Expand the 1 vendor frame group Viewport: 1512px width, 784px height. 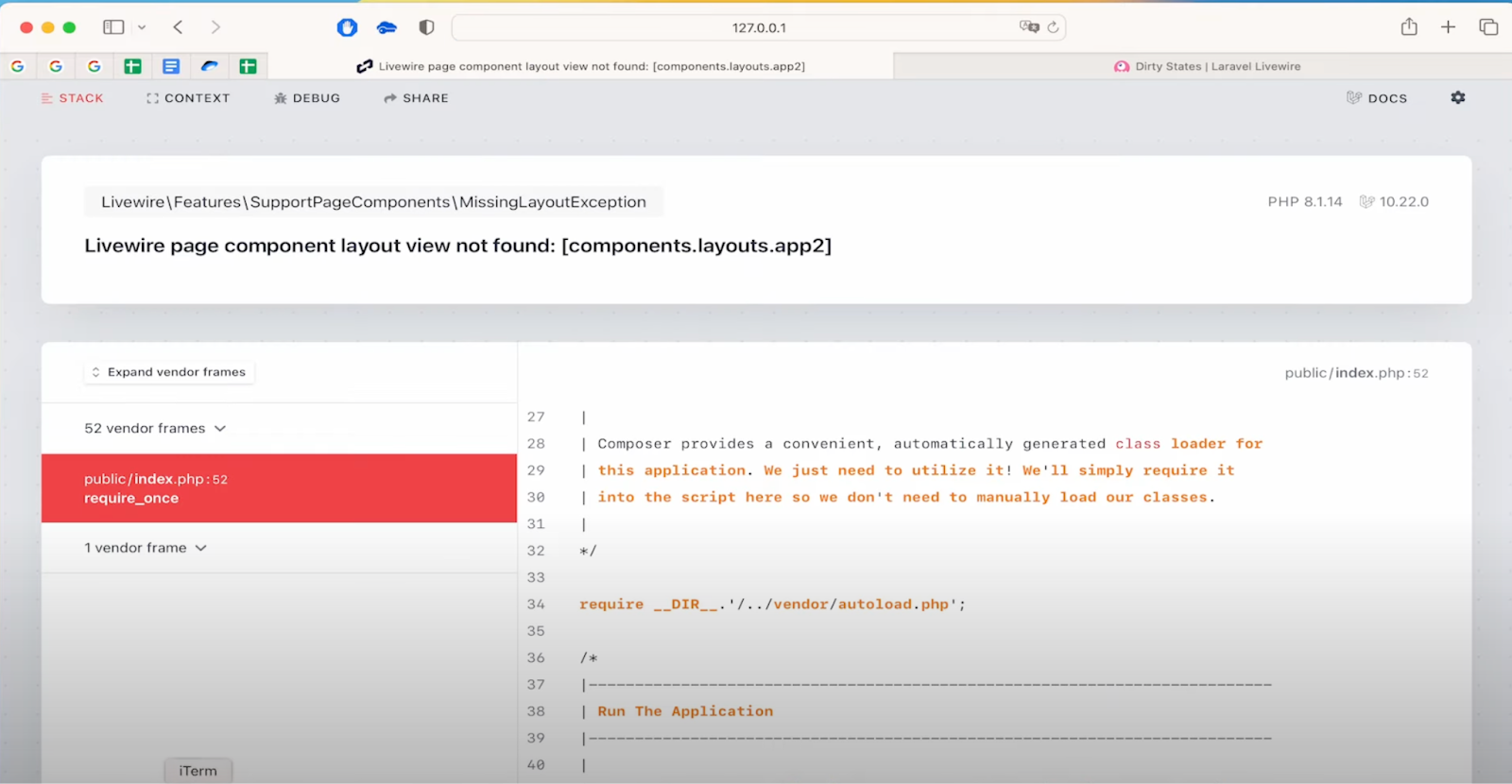coord(145,548)
